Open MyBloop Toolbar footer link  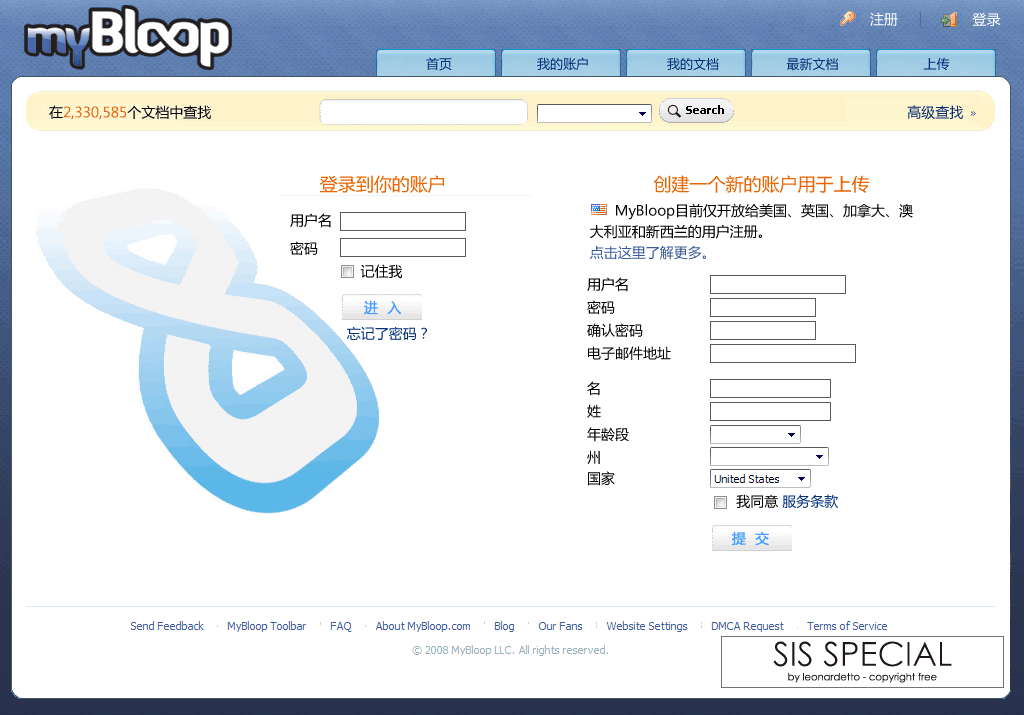[266, 626]
